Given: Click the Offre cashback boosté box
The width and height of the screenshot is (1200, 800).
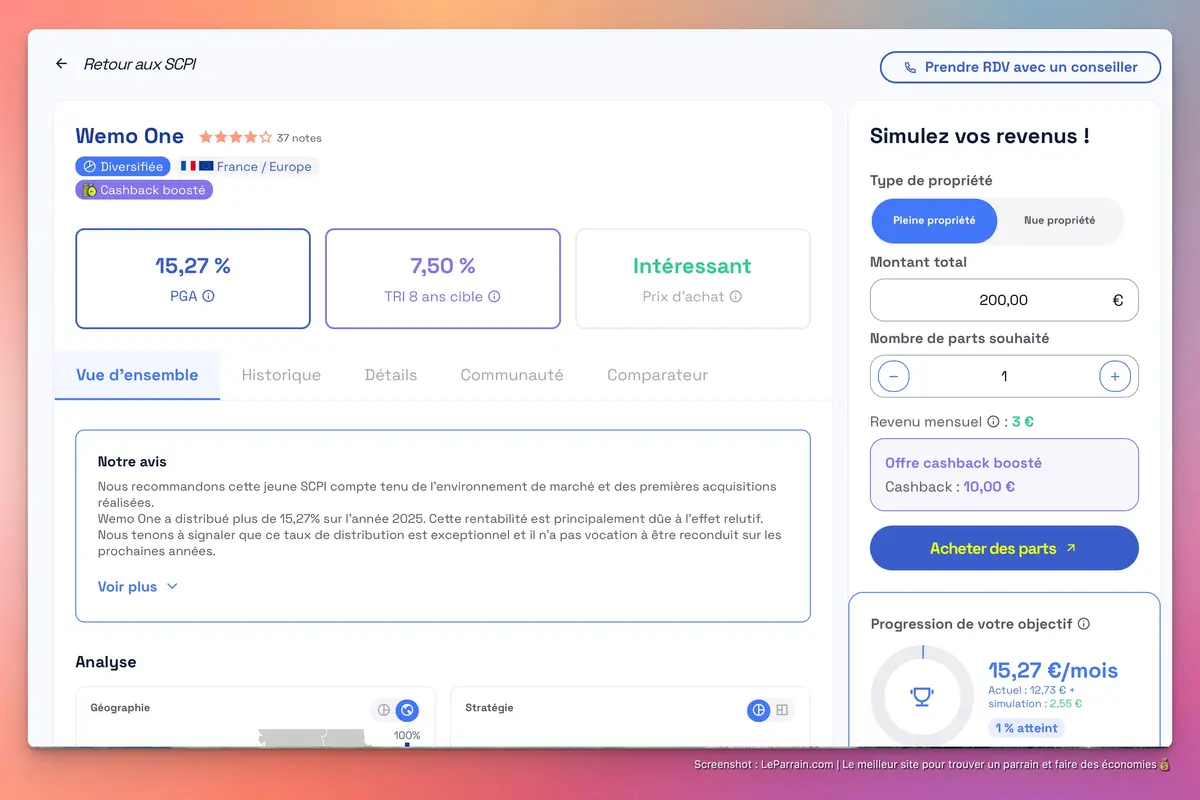Looking at the screenshot, I should tap(1004, 475).
